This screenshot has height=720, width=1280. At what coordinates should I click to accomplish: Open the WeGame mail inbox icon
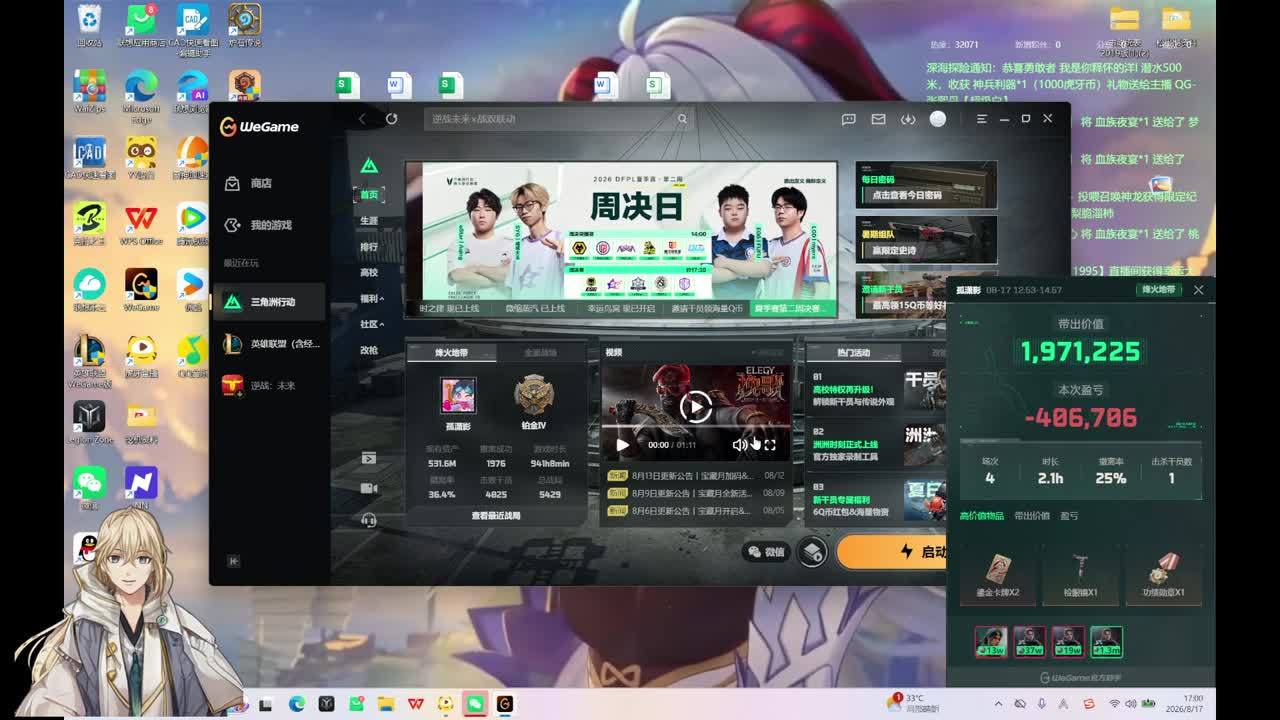[x=878, y=119]
